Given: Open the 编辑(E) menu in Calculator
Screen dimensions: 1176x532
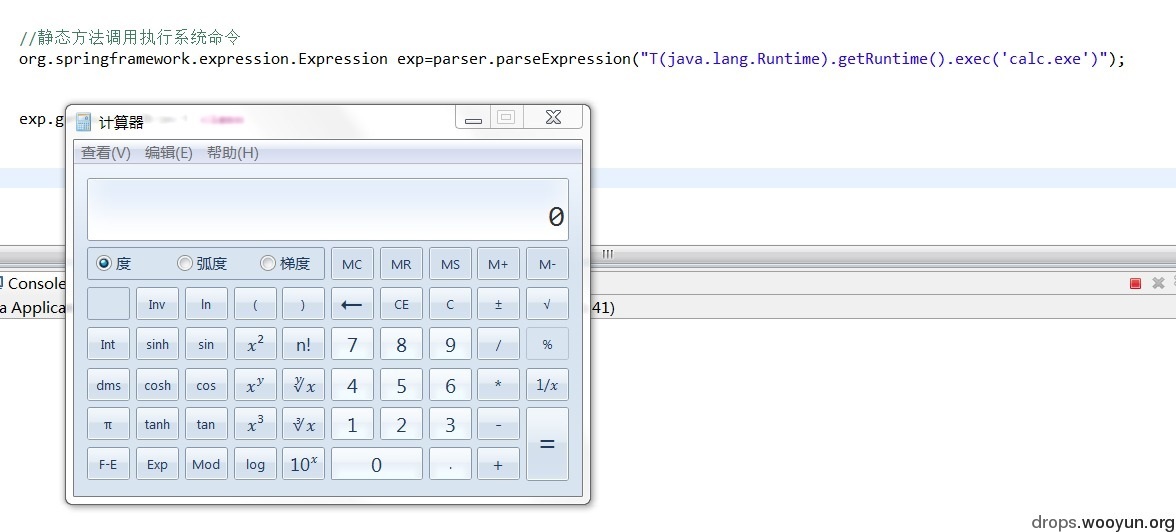Looking at the screenshot, I should [x=169, y=153].
